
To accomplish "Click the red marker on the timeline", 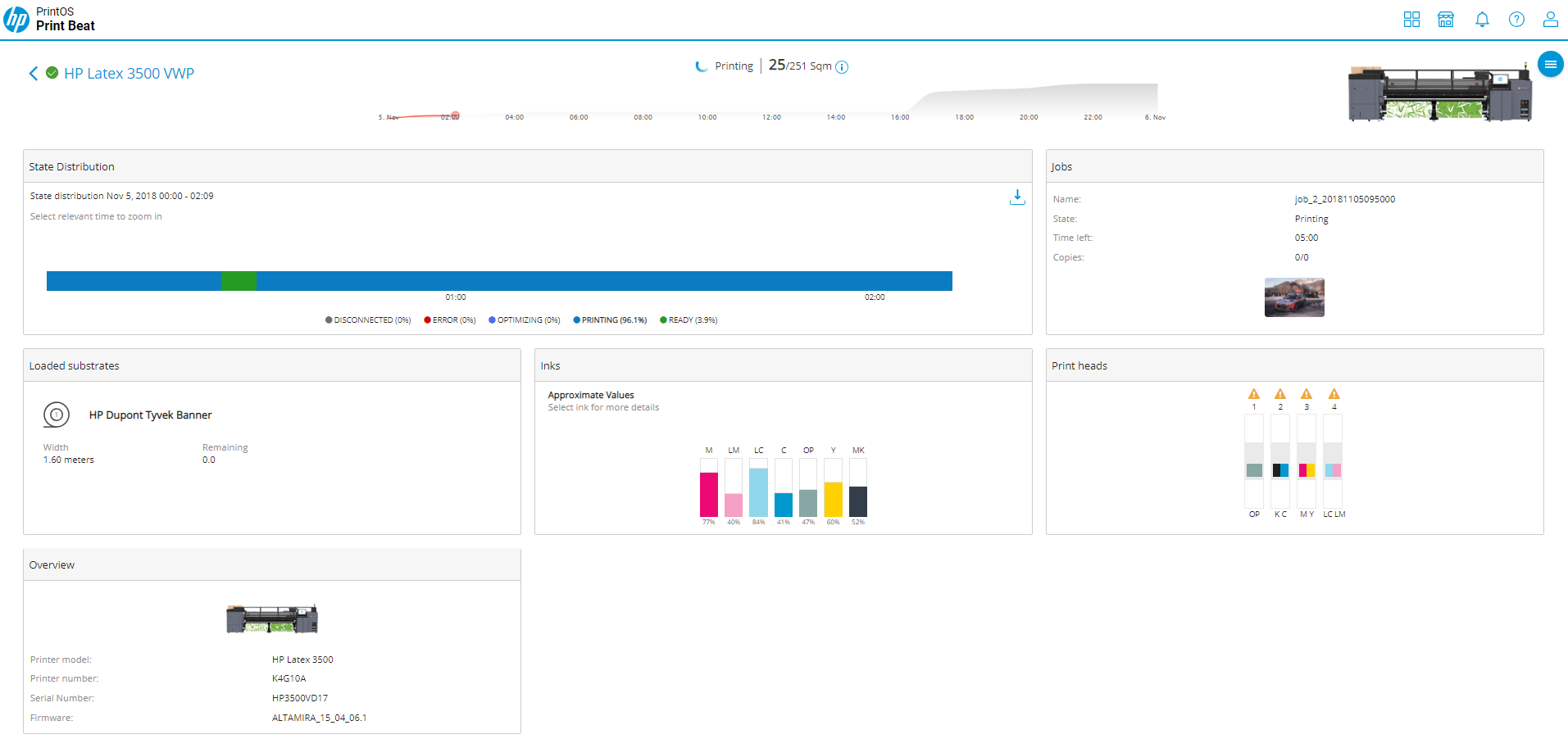I will pyautogui.click(x=455, y=116).
